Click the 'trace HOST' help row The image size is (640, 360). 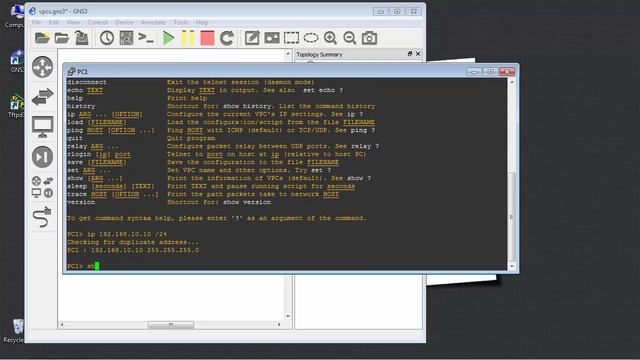tap(203, 194)
